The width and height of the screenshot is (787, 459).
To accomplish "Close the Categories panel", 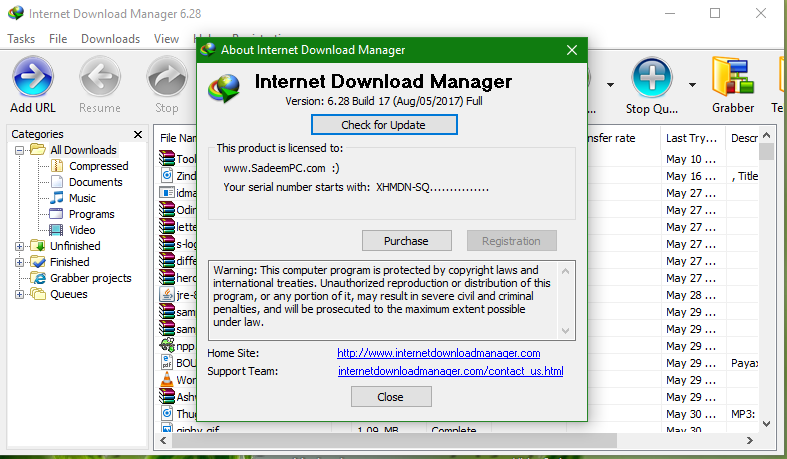I will pos(138,134).
